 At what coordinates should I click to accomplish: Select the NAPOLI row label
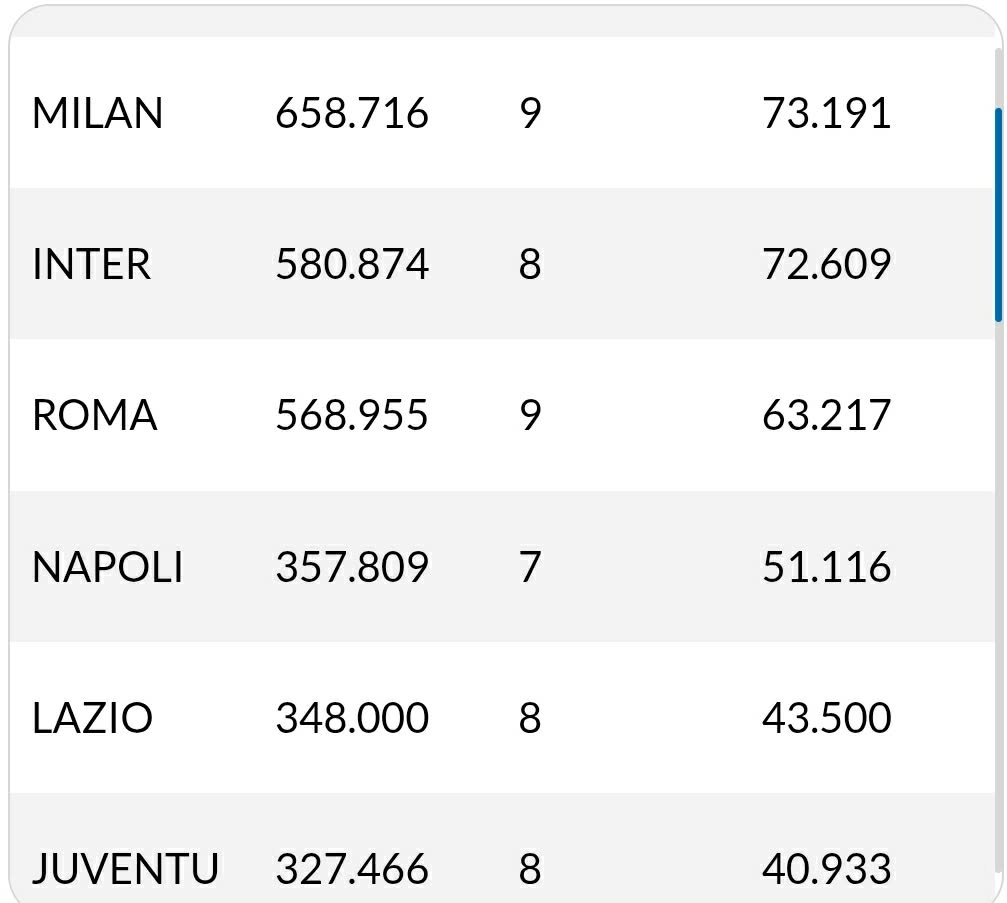tap(107, 567)
